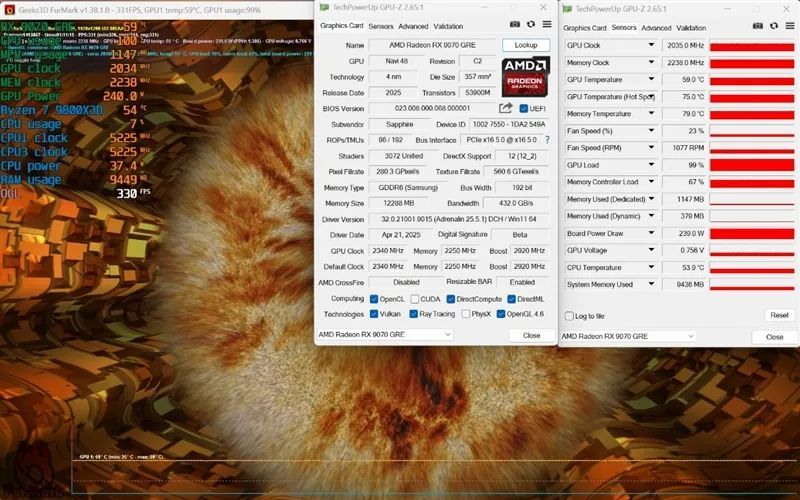The image size is (800, 500).
Task: Click the camera icon in Sensors window
Action: click(x=758, y=26)
